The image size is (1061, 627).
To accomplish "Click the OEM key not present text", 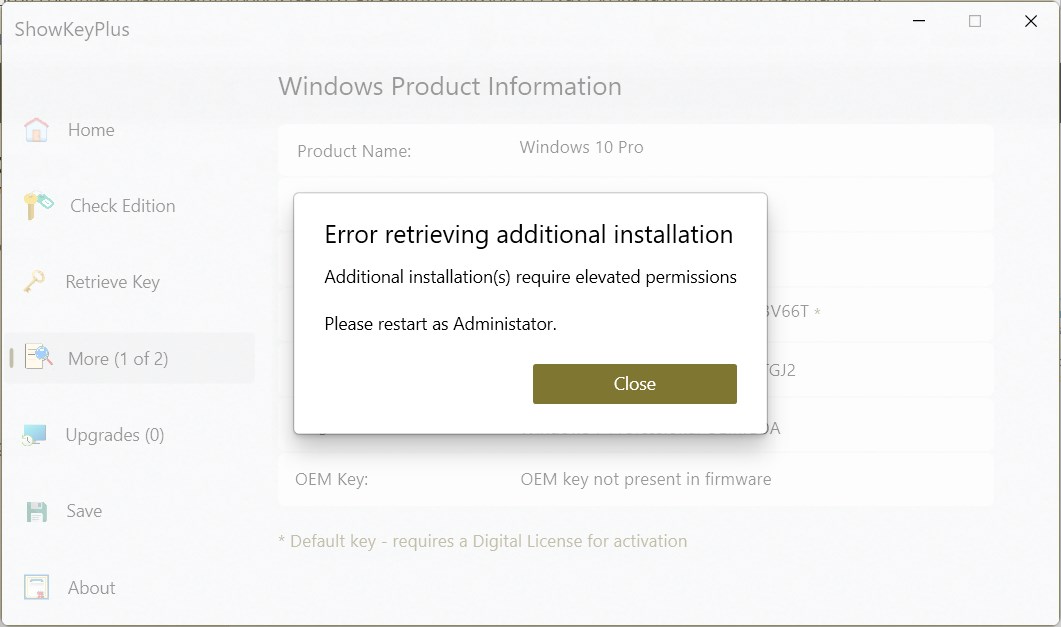I will tap(646, 479).
